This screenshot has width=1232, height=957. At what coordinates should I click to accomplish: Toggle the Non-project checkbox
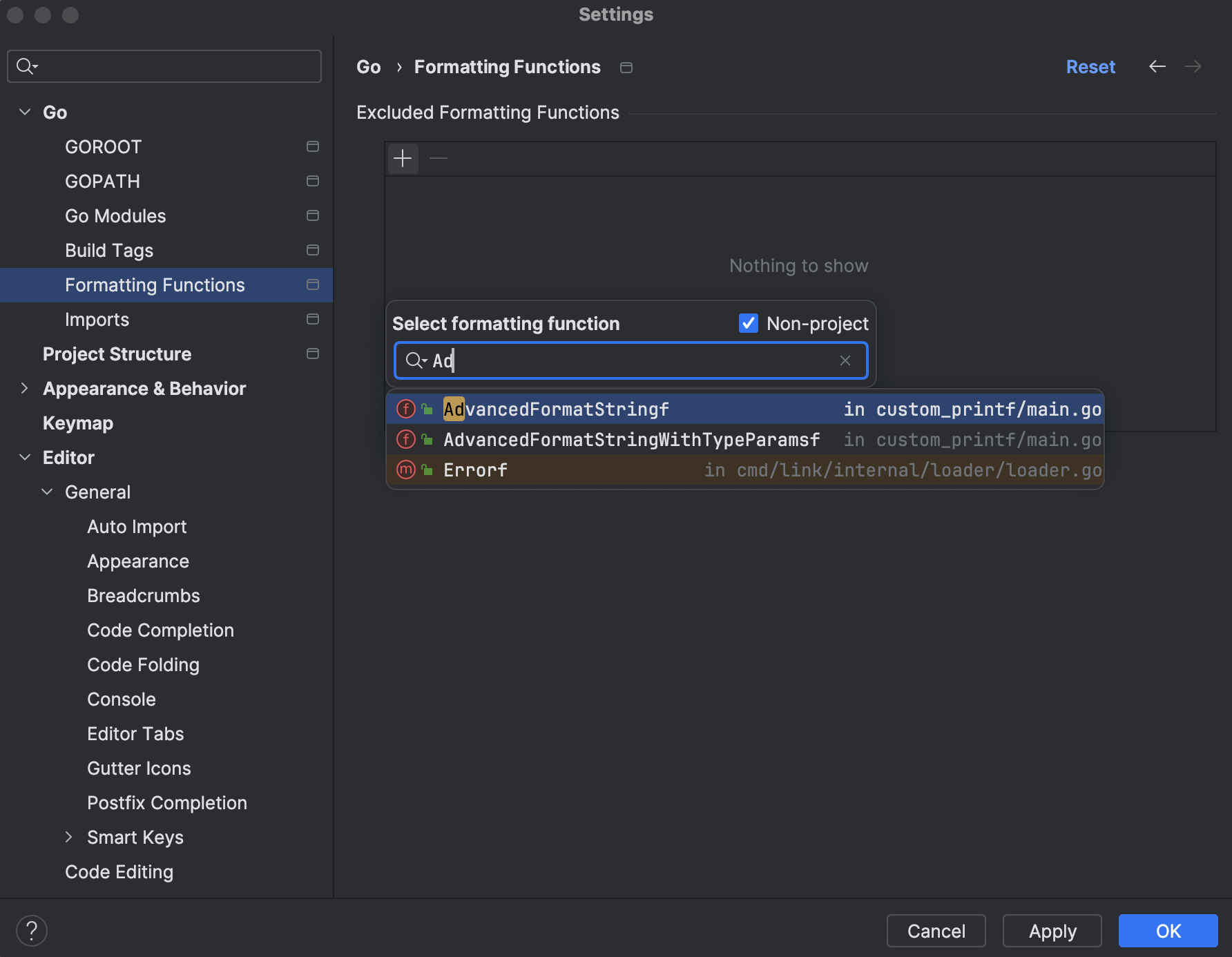(x=749, y=323)
